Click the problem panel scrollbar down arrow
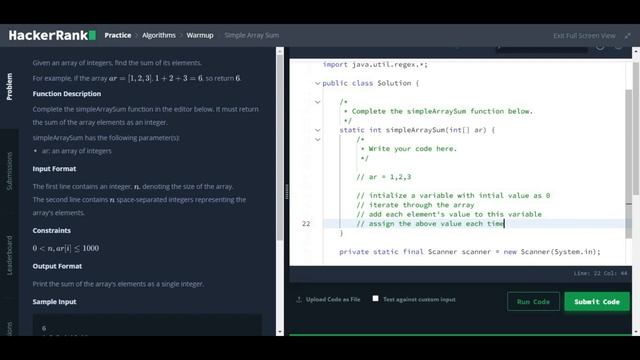640x360 pixels. (x=280, y=332)
